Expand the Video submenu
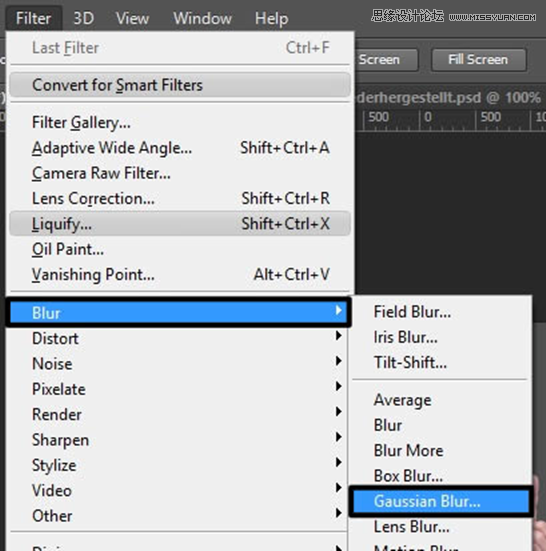This screenshot has height=551, width=546. (x=178, y=490)
